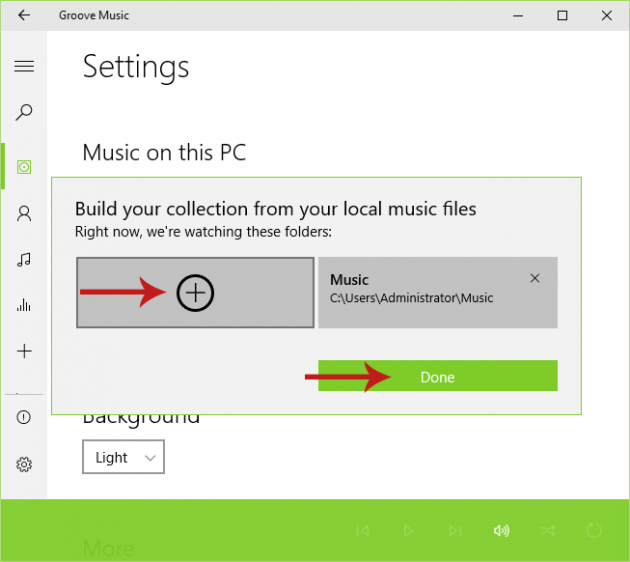Screen dimensions: 630x562
Task: Skip to the previous track
Action: click(x=364, y=530)
